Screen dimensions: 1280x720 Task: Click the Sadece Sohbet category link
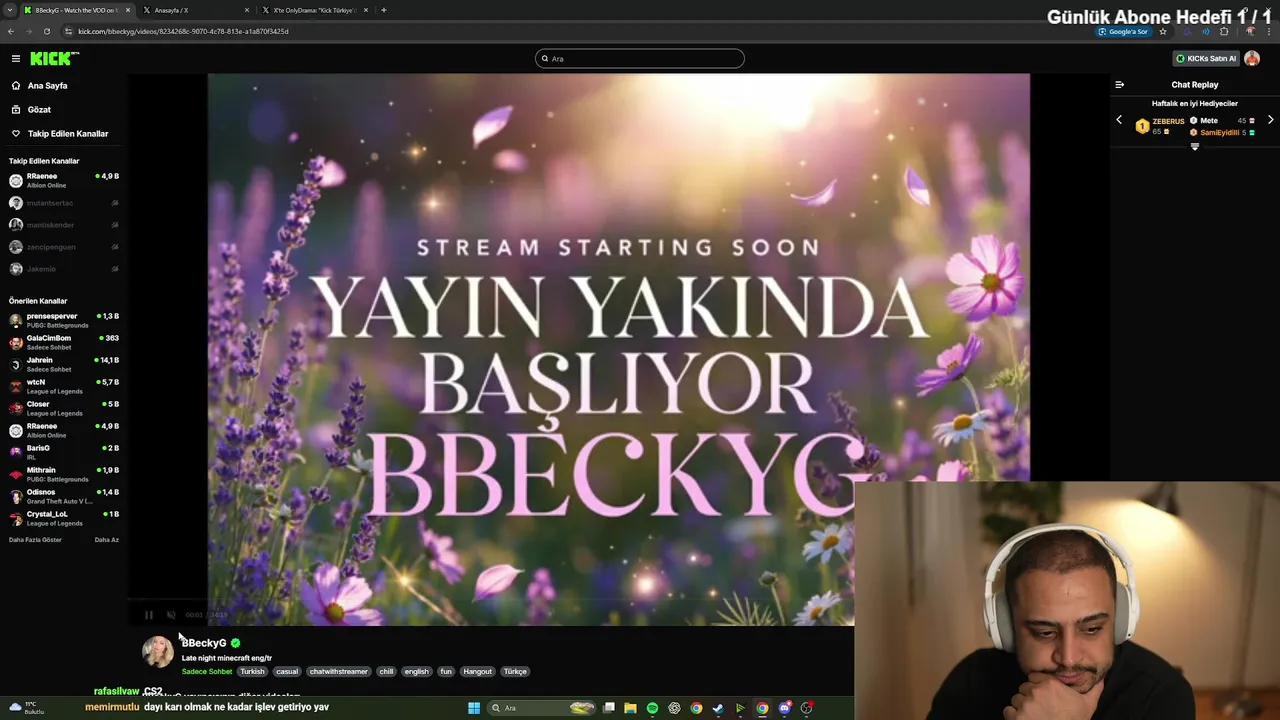click(207, 672)
